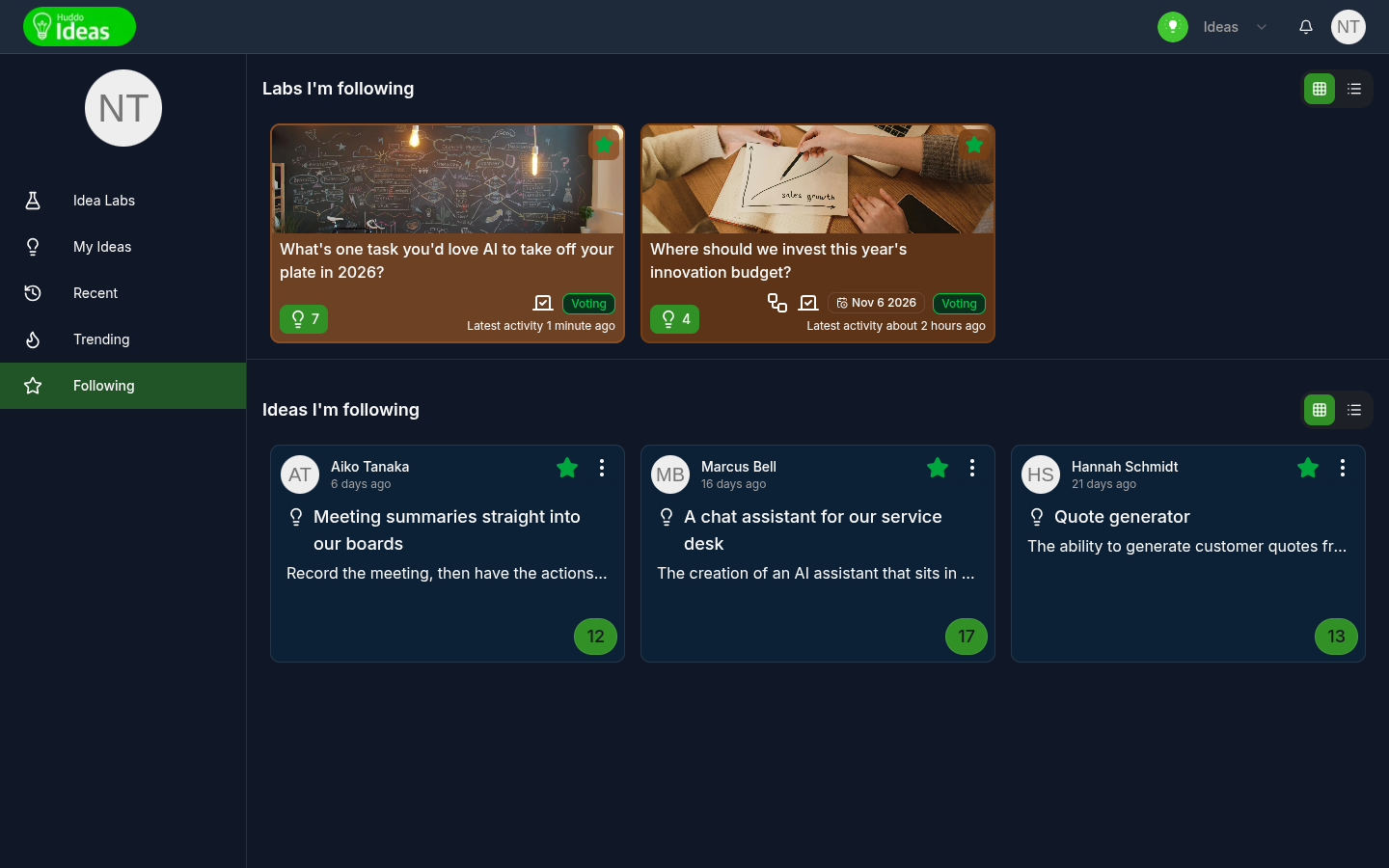Show Recent items

click(123, 293)
